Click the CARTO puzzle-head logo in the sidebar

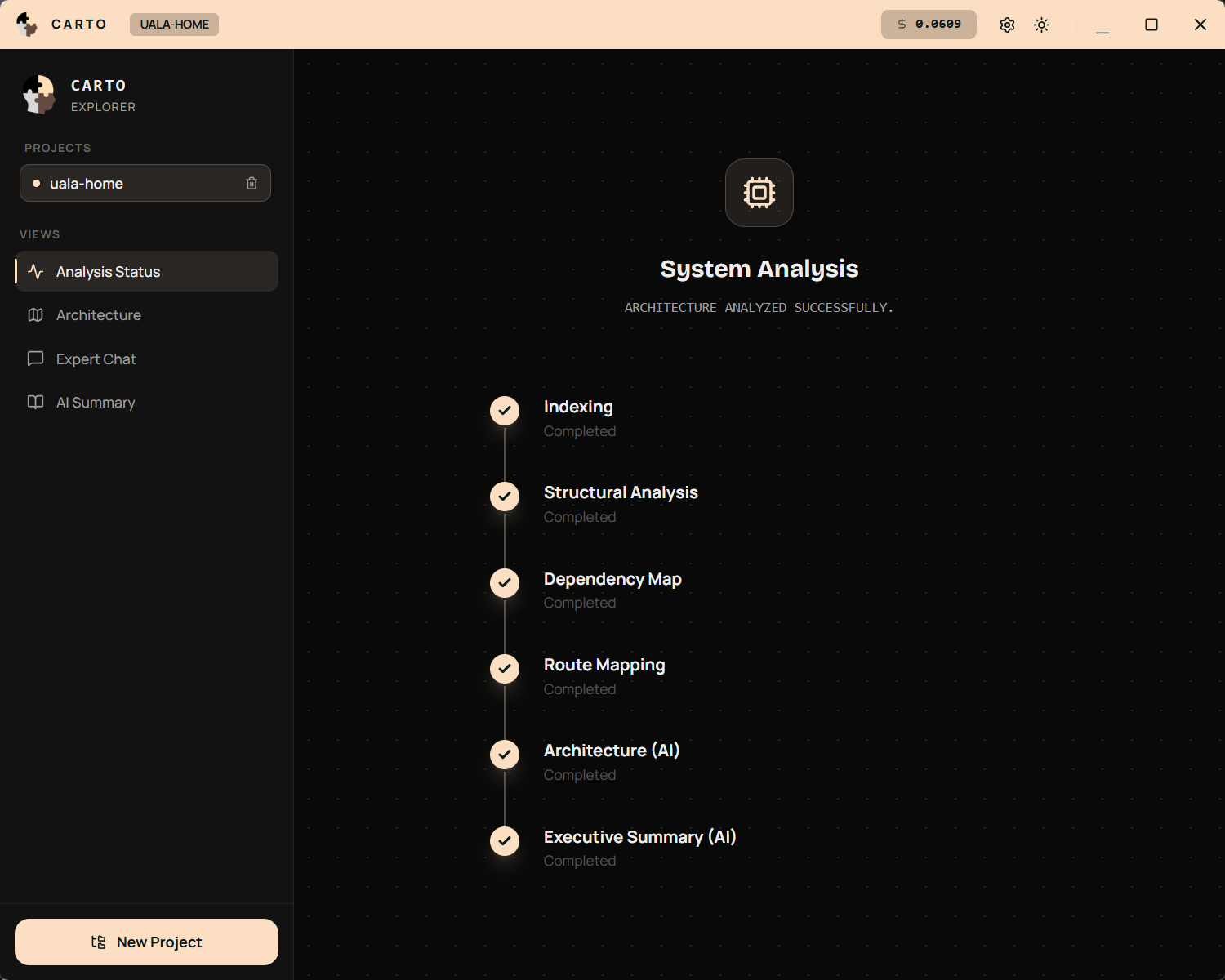38,94
